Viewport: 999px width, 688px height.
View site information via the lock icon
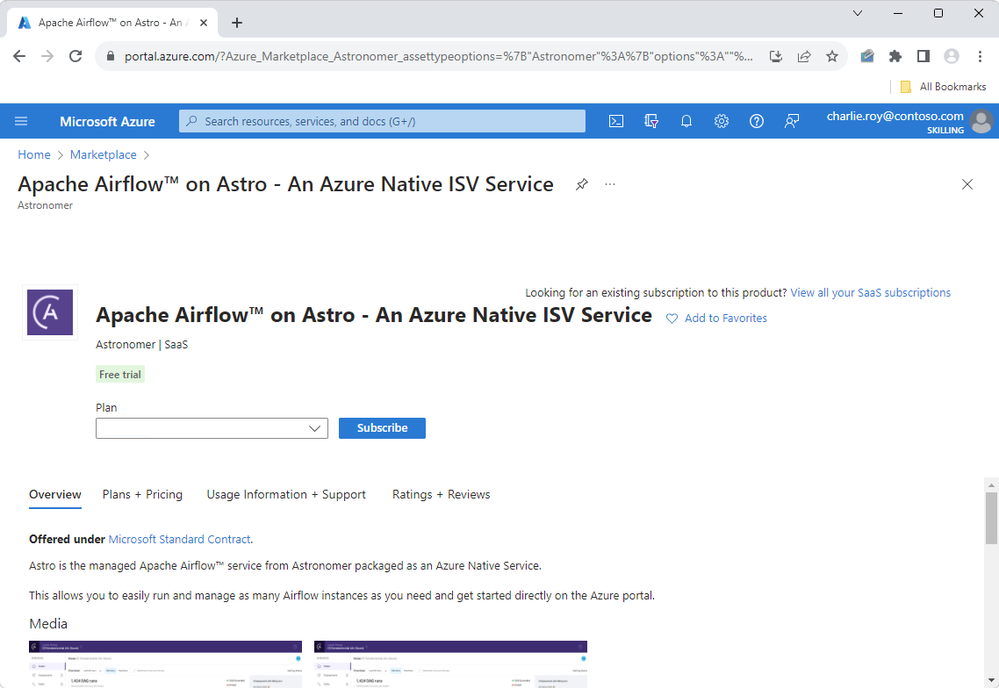[x=110, y=56]
